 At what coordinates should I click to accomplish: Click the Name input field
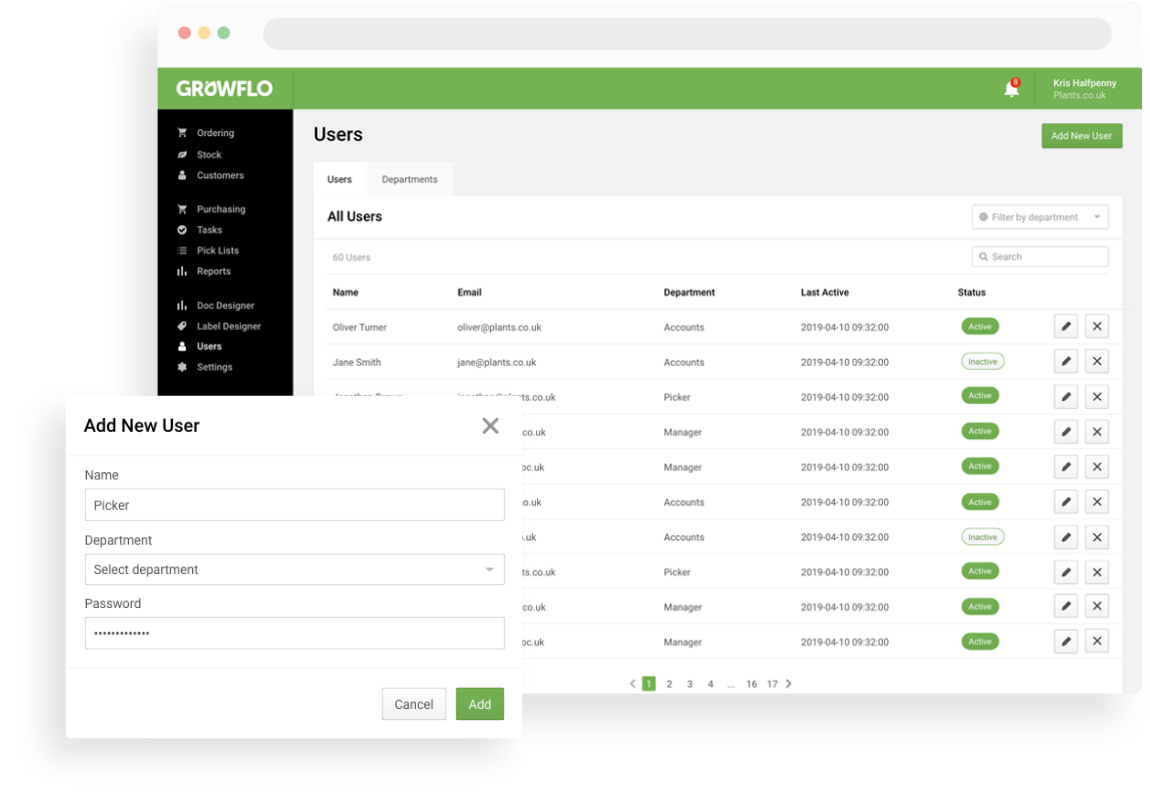pyautogui.click(x=294, y=505)
